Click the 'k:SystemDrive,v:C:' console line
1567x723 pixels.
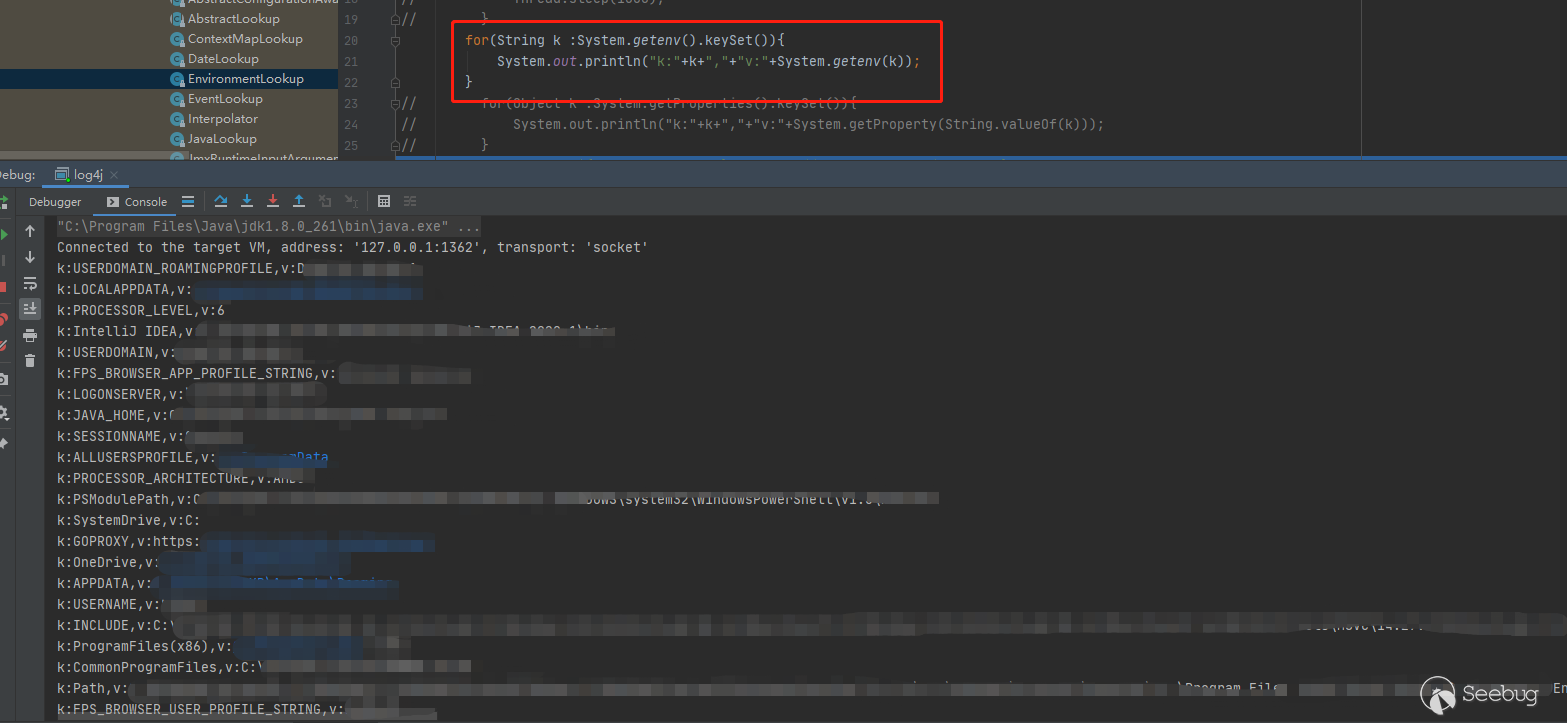point(129,520)
